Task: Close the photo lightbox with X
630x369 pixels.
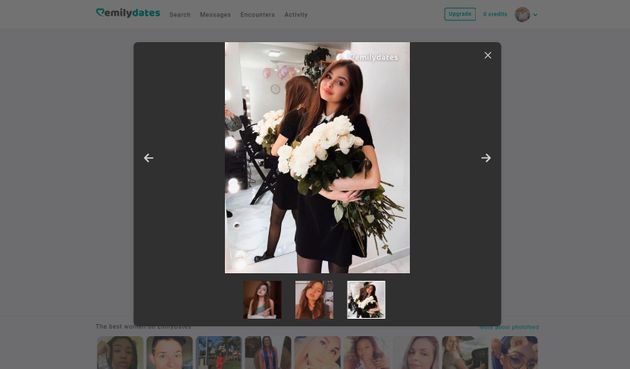Action: 487,55
